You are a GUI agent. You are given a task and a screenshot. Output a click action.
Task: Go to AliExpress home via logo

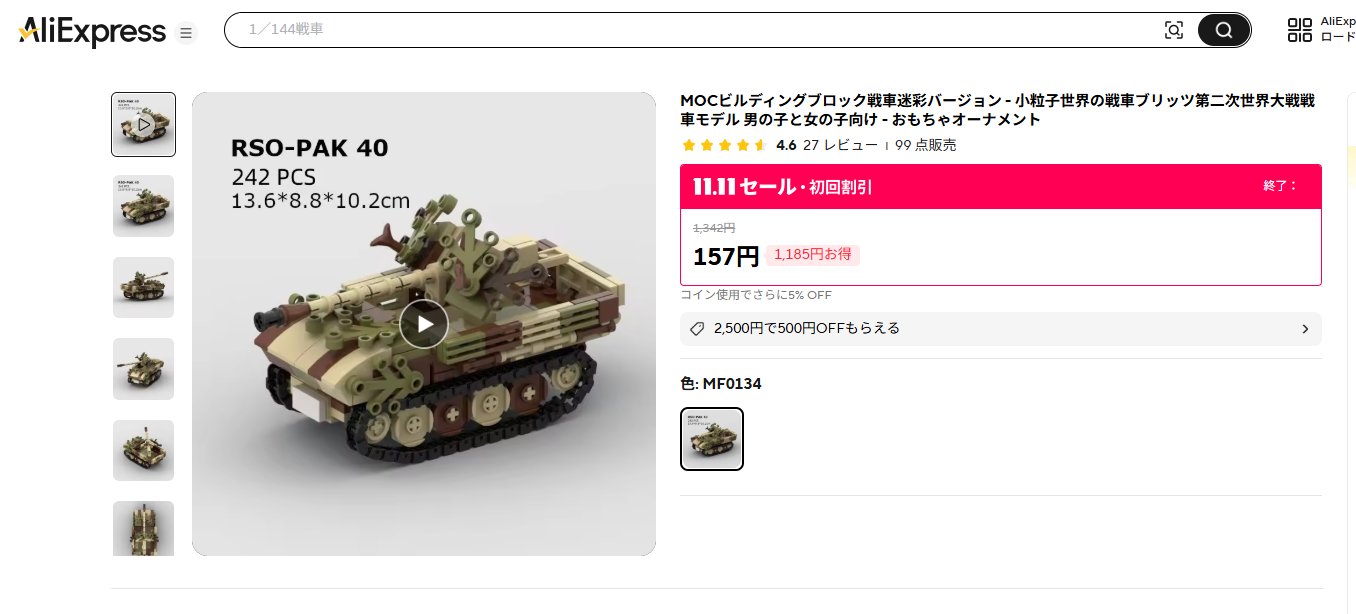pos(92,32)
